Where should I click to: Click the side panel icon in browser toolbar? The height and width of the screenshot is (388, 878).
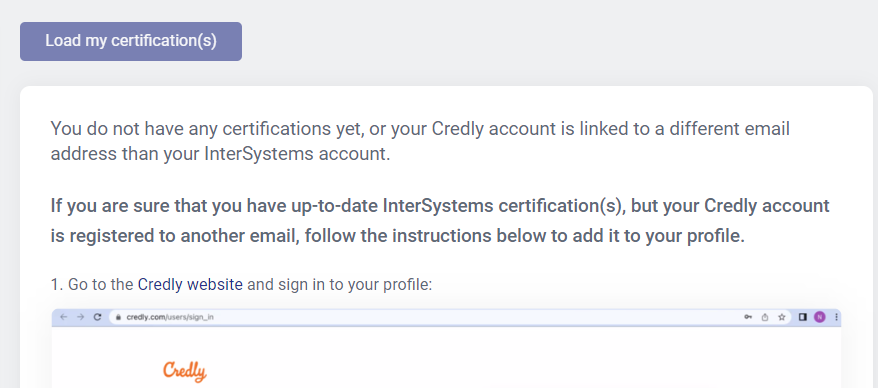(x=802, y=317)
